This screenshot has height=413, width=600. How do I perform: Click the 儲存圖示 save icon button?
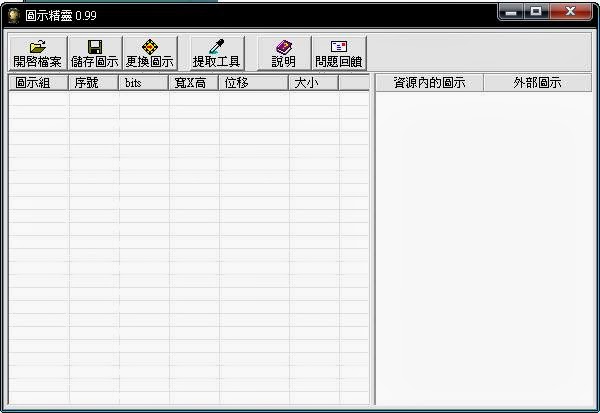[x=95, y=53]
